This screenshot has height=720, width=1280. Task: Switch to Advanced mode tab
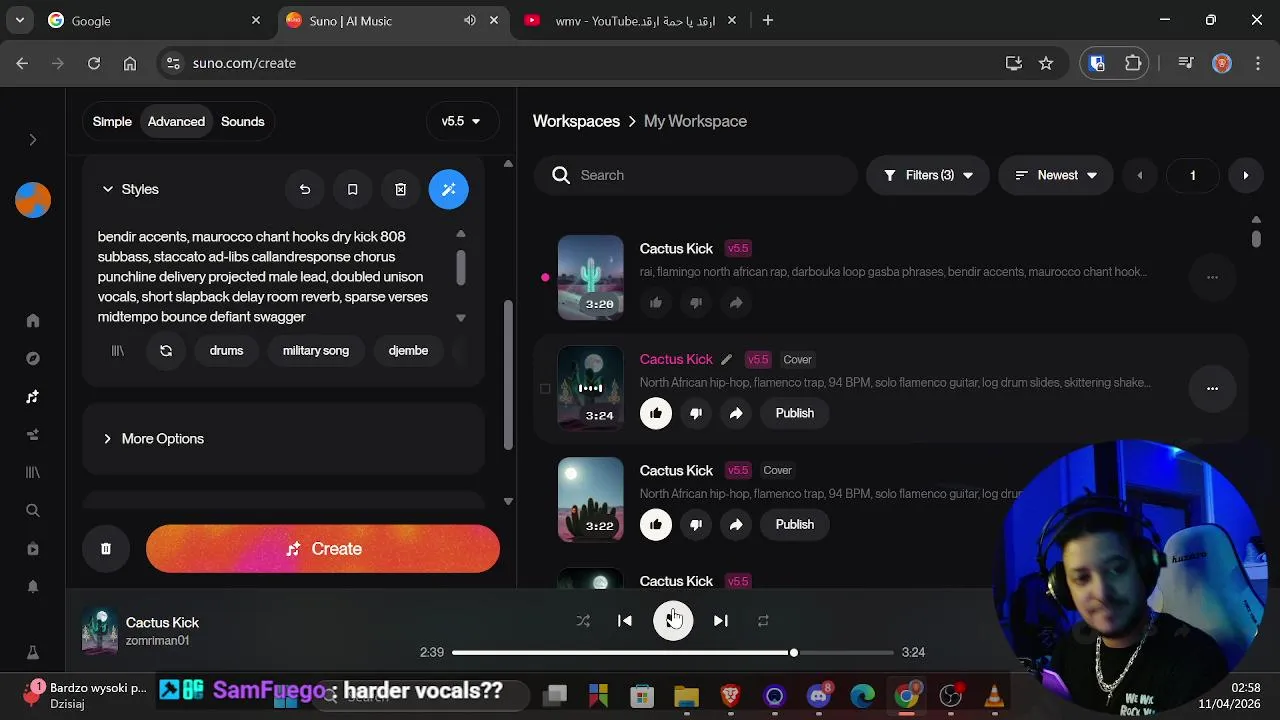click(176, 122)
